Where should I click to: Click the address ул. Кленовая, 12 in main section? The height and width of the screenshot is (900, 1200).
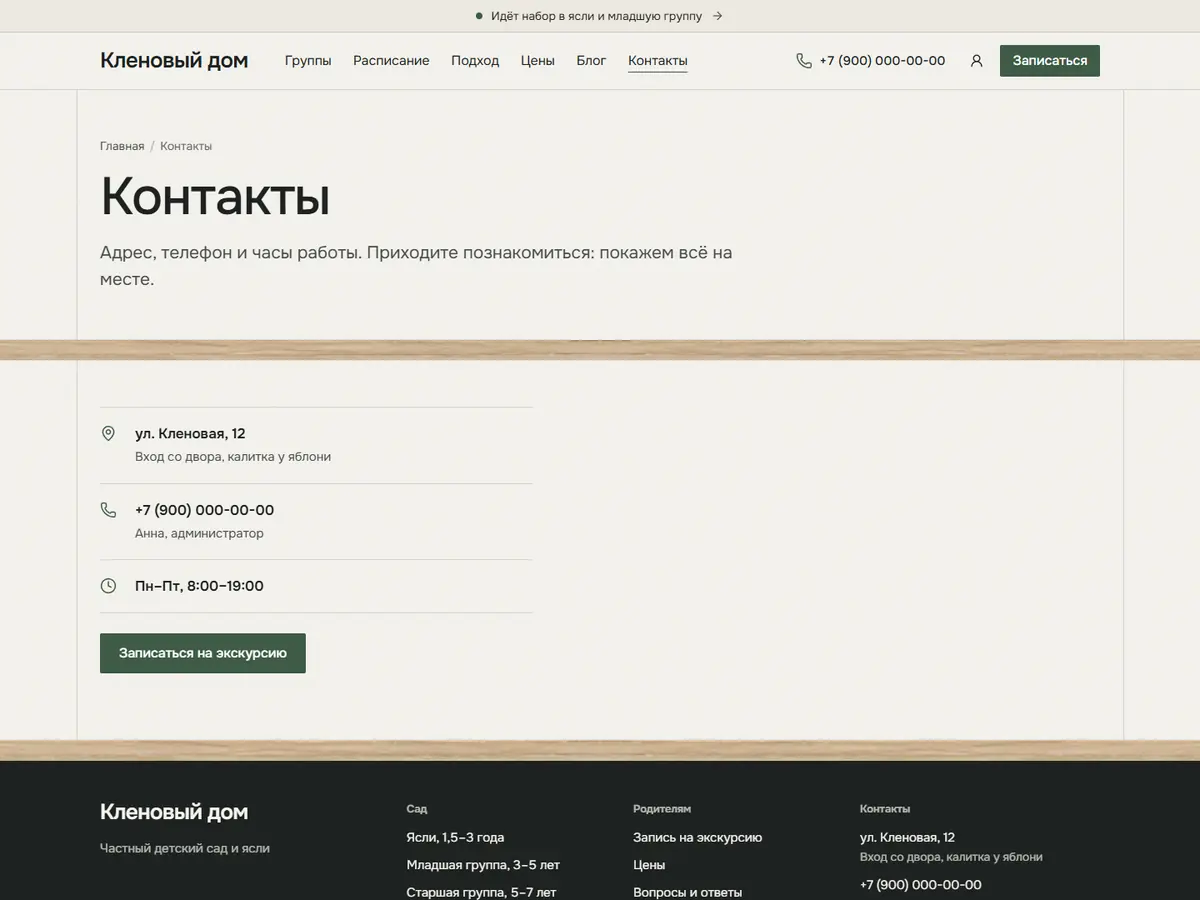point(190,434)
